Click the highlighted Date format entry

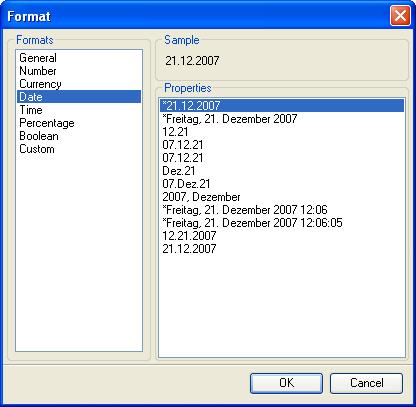click(x=79, y=97)
